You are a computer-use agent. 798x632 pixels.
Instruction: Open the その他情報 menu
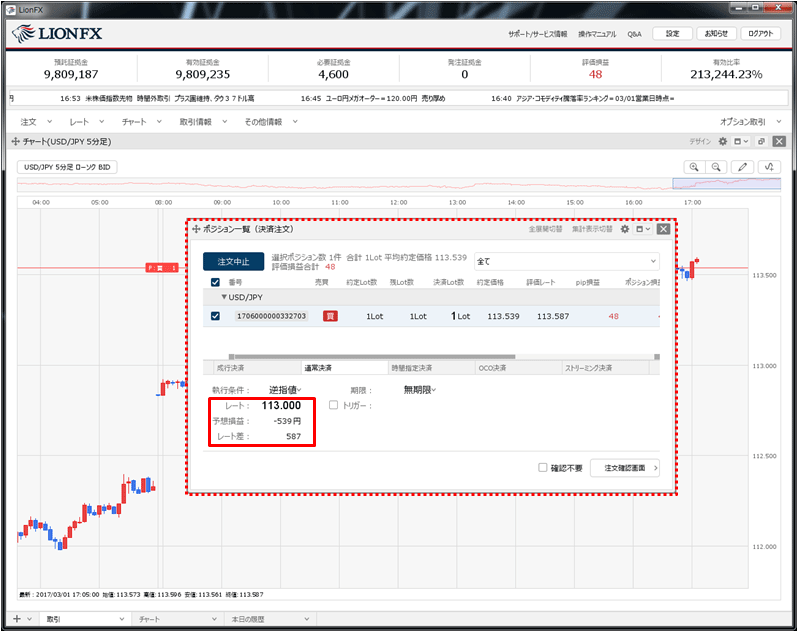coord(271,122)
